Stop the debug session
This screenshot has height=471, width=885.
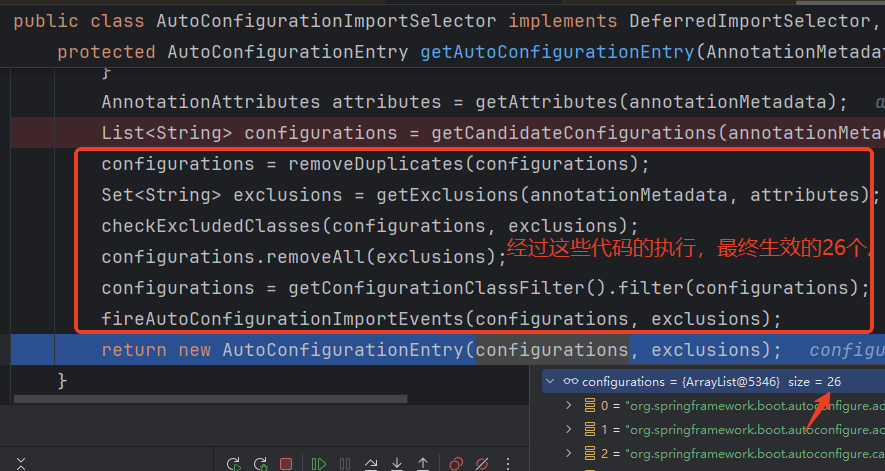click(286, 463)
